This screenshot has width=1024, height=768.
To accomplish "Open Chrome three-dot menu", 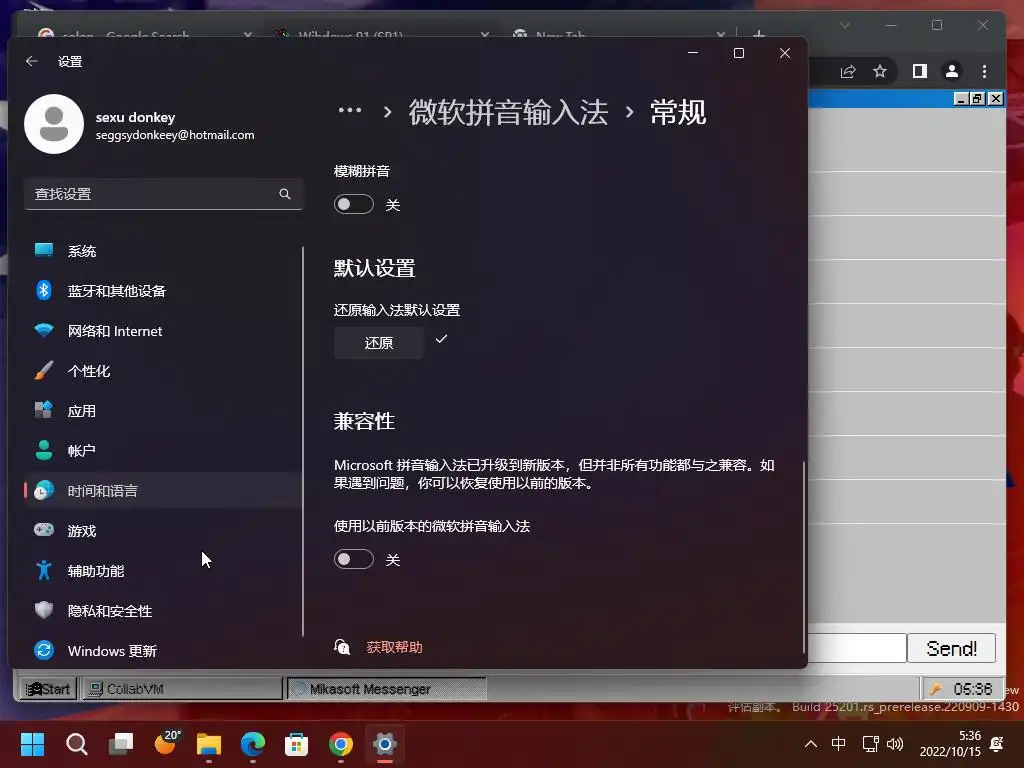I will [x=984, y=71].
